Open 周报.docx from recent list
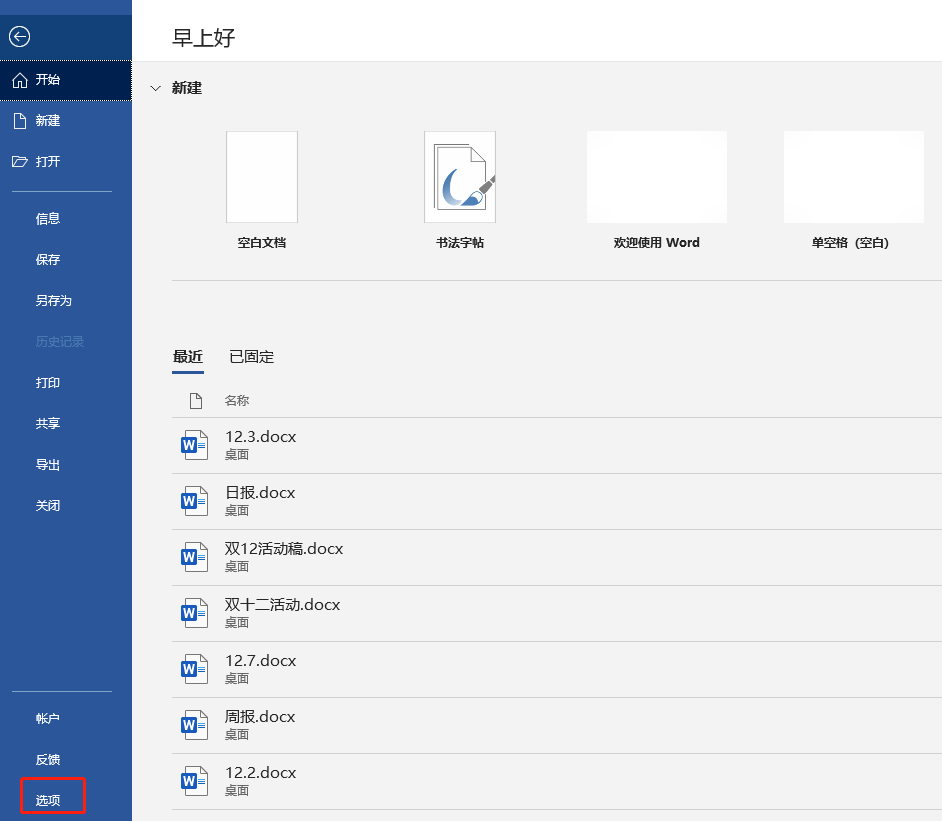The width and height of the screenshot is (942, 821). [557, 726]
